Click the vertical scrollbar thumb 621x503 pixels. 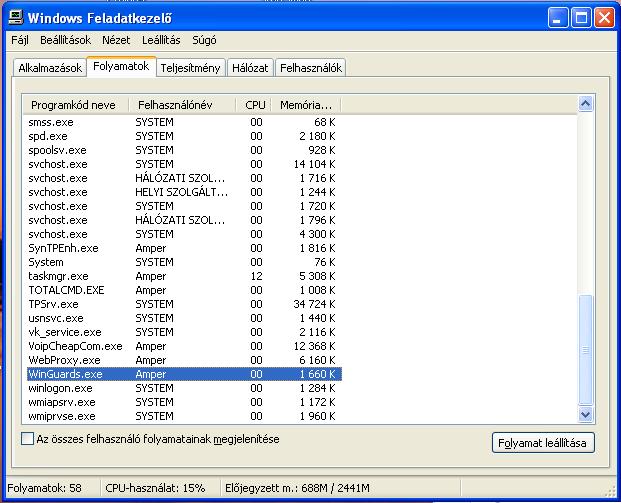click(585, 350)
